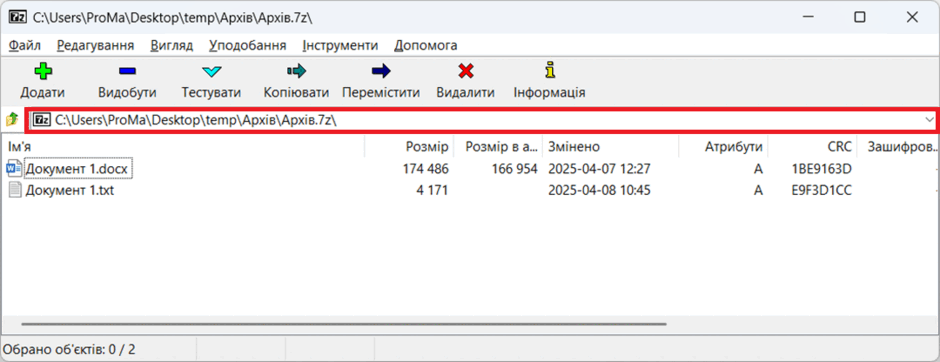Click the 7z icon in title bar
This screenshot has width=940, height=362.
[17, 17]
